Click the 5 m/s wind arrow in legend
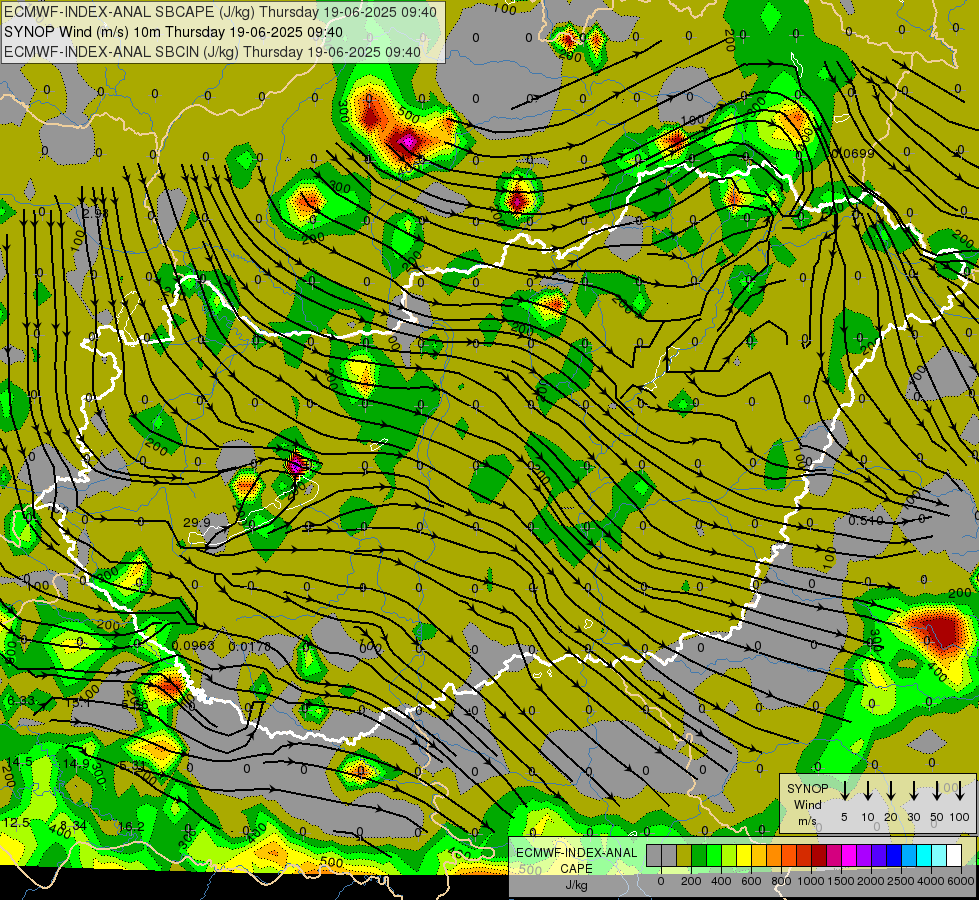979x900 pixels. pos(844,791)
